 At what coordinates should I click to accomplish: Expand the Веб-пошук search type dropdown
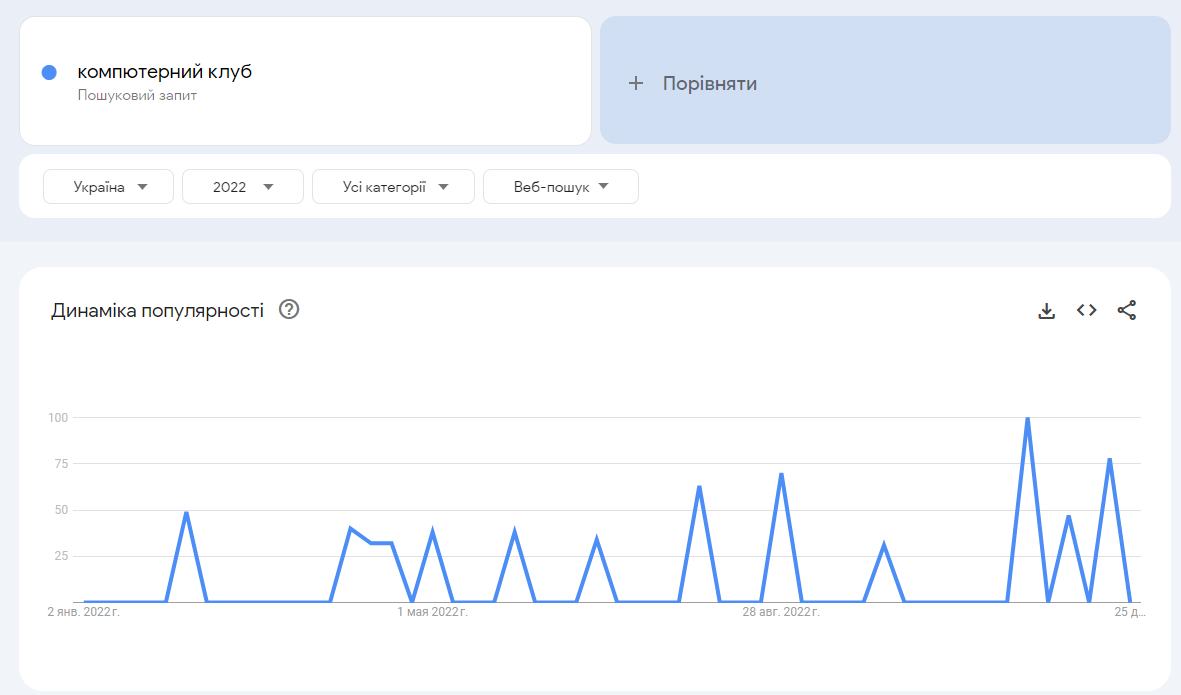coord(561,187)
